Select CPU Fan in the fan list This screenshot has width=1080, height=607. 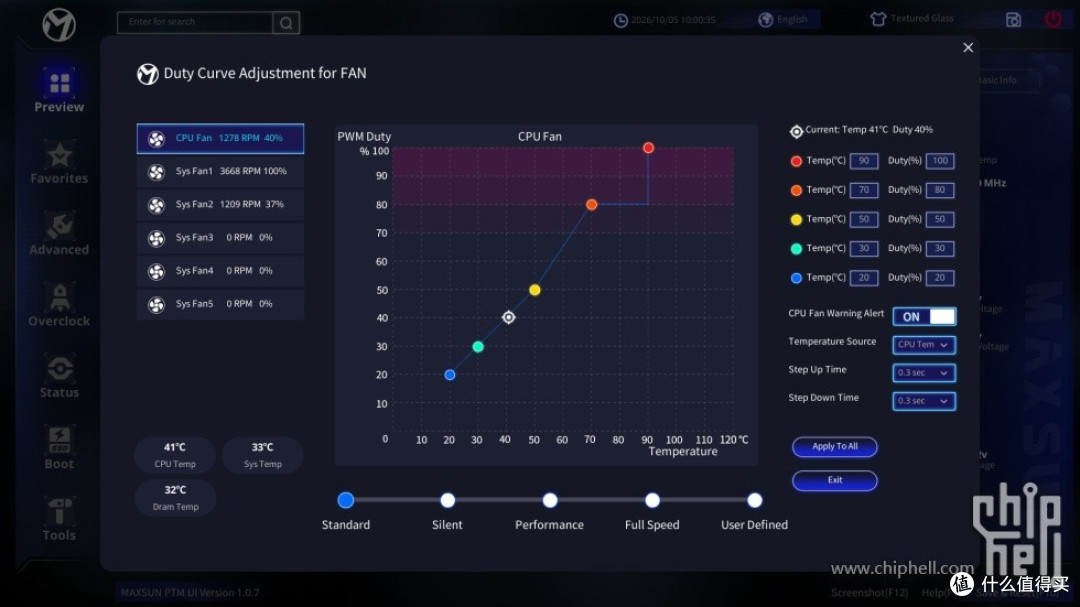[220, 138]
